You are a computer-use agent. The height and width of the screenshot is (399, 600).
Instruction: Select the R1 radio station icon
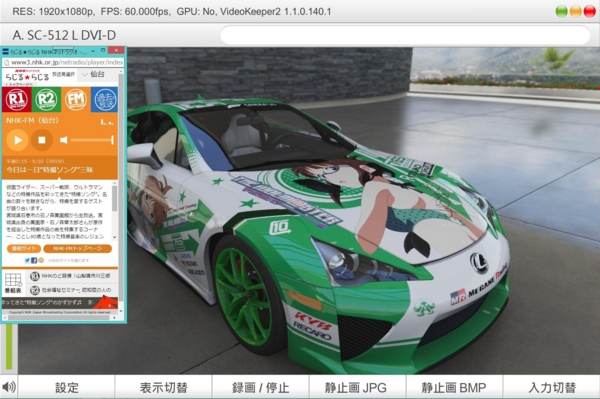[16, 99]
